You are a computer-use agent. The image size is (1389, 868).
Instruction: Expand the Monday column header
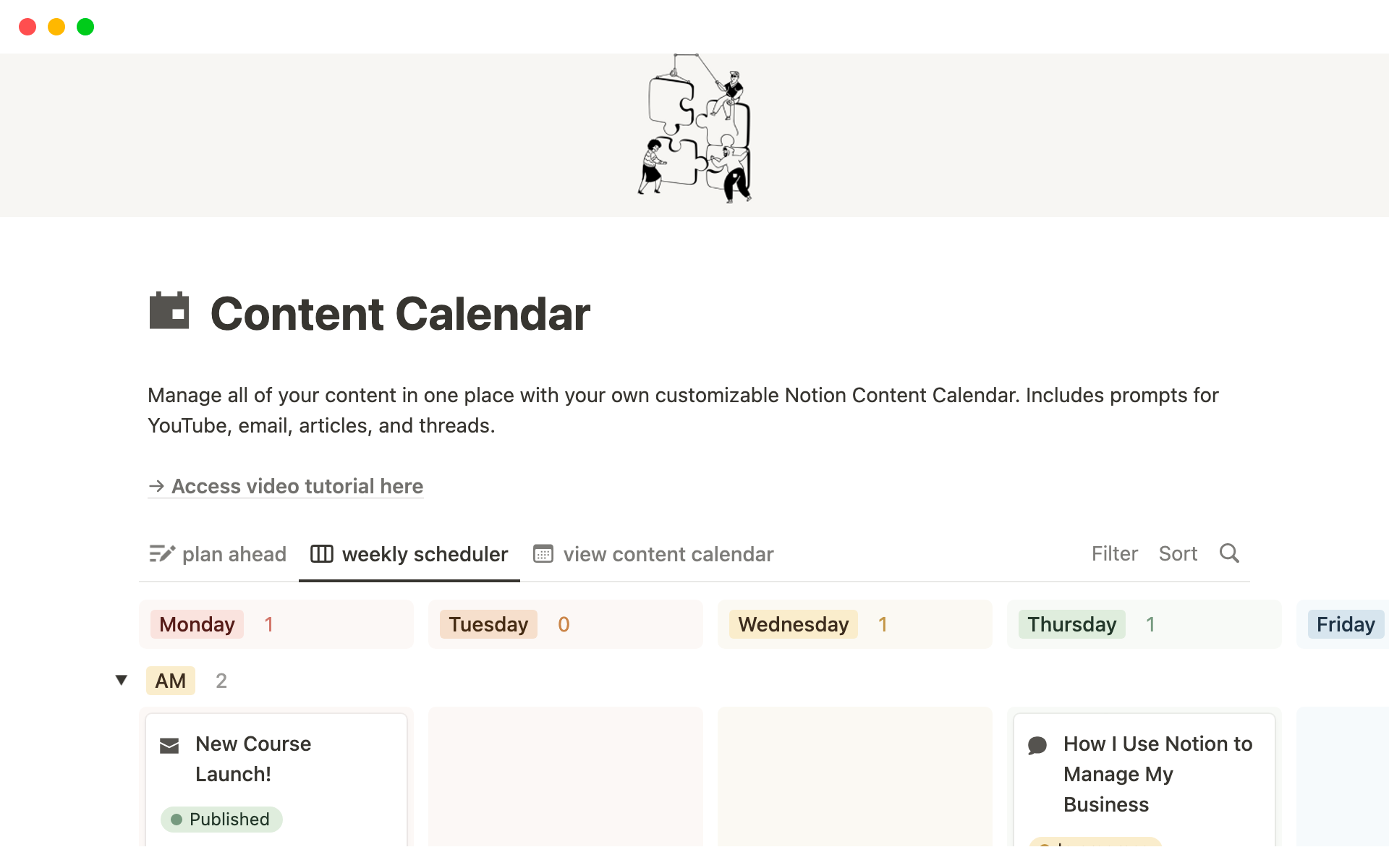click(197, 624)
